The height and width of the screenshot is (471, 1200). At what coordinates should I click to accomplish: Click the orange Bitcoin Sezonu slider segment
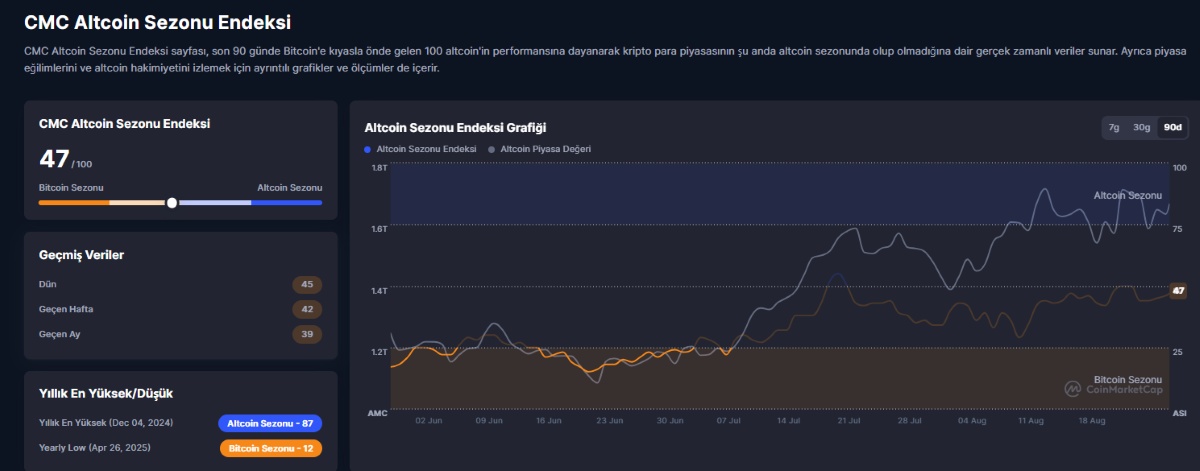74,202
